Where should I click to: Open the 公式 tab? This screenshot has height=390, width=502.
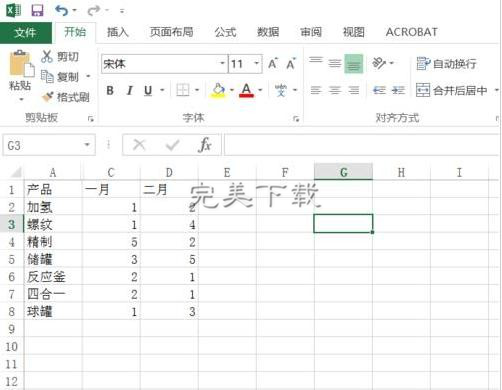[225, 32]
